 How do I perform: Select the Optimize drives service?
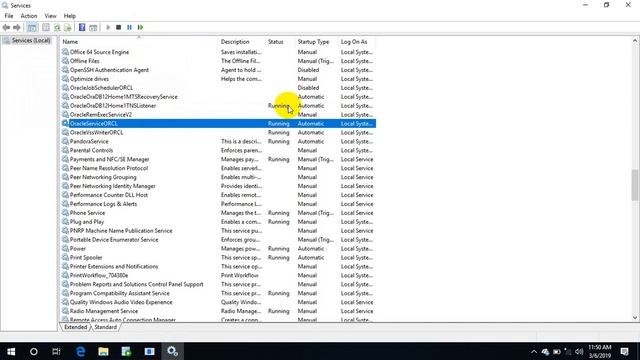89,79
